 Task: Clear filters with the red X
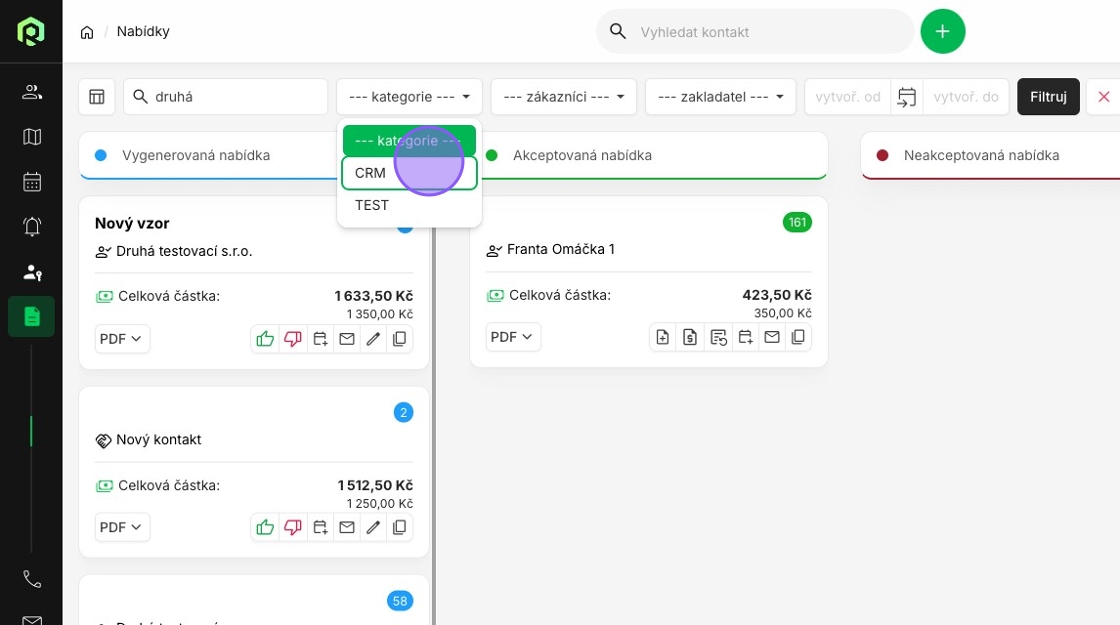click(1104, 97)
